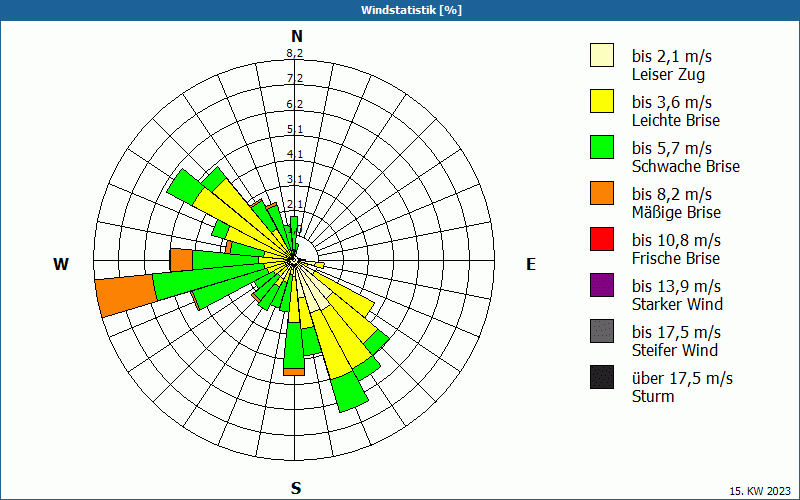Click the 'Steifer Wind' legend text
Viewport: 800px width, 500px height.
(x=674, y=350)
